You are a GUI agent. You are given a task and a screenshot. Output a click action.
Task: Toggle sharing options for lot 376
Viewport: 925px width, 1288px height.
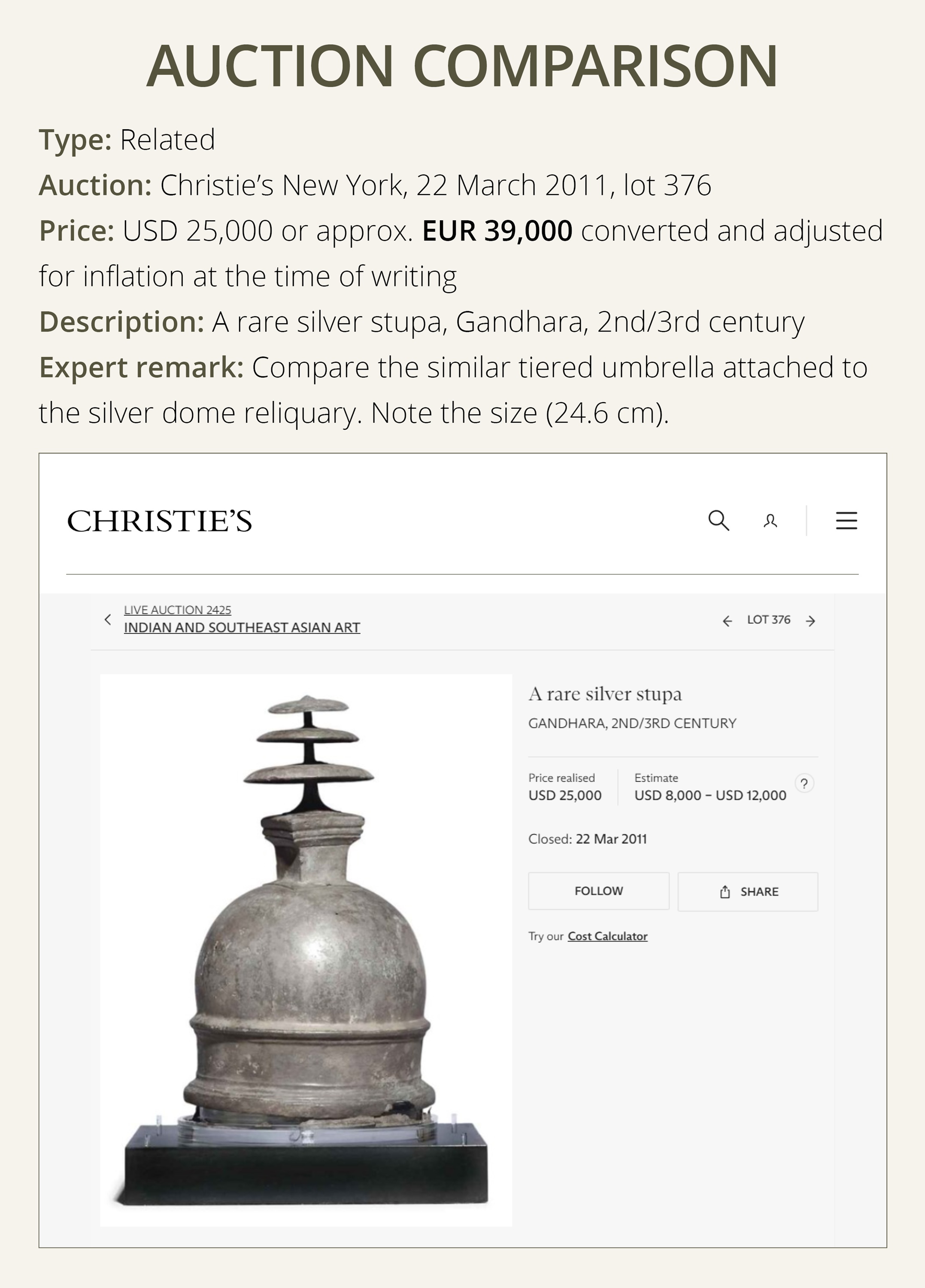pos(748,890)
